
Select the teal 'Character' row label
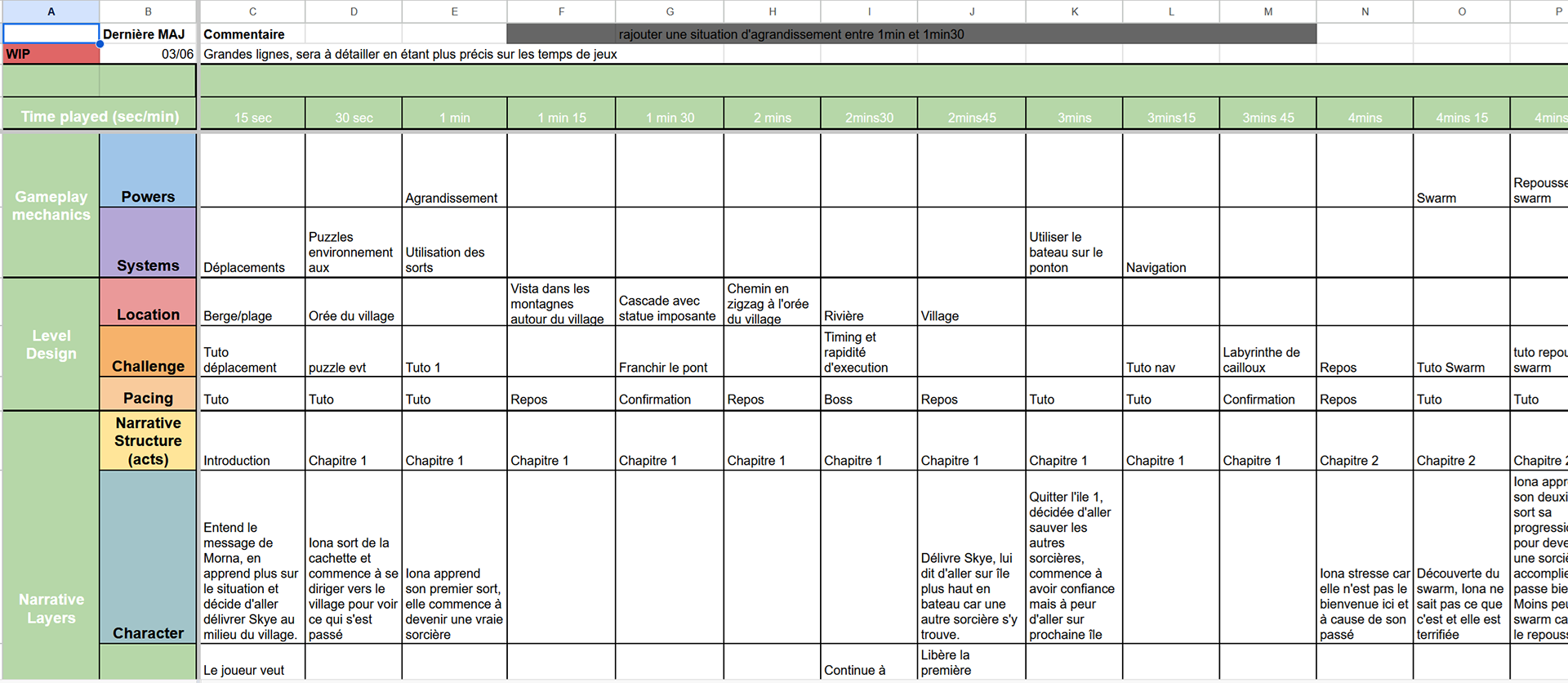(x=148, y=557)
